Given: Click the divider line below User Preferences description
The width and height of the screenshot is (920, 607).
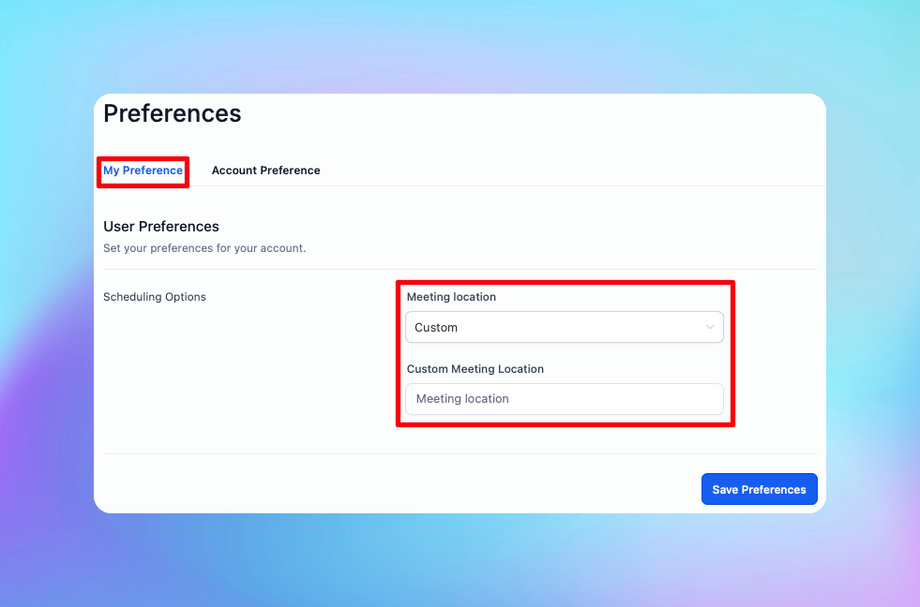Looking at the screenshot, I should [460, 269].
